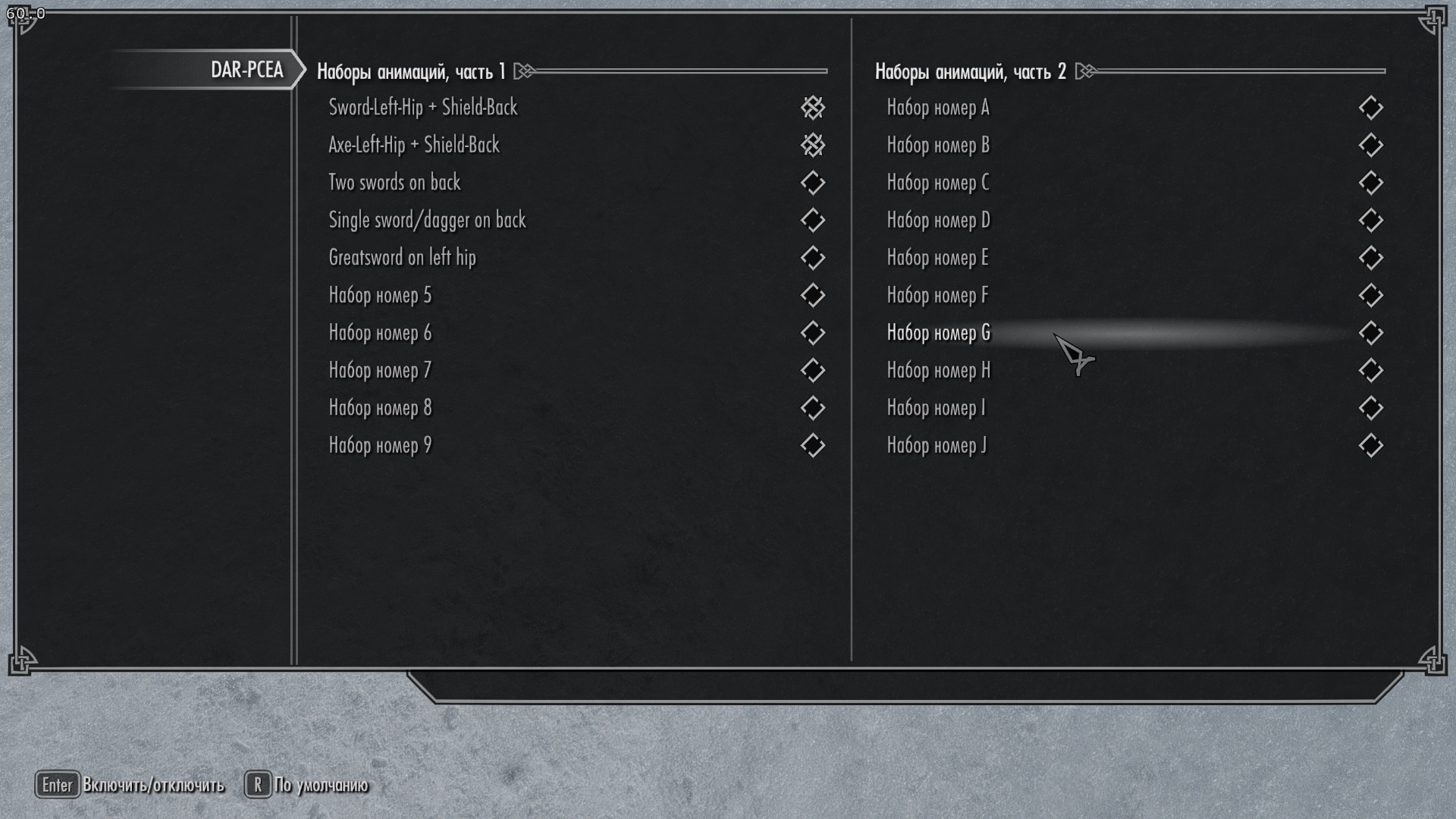The image size is (1456, 819).
Task: Click diamond icon beside Набор номер 5
Action: pos(812,295)
